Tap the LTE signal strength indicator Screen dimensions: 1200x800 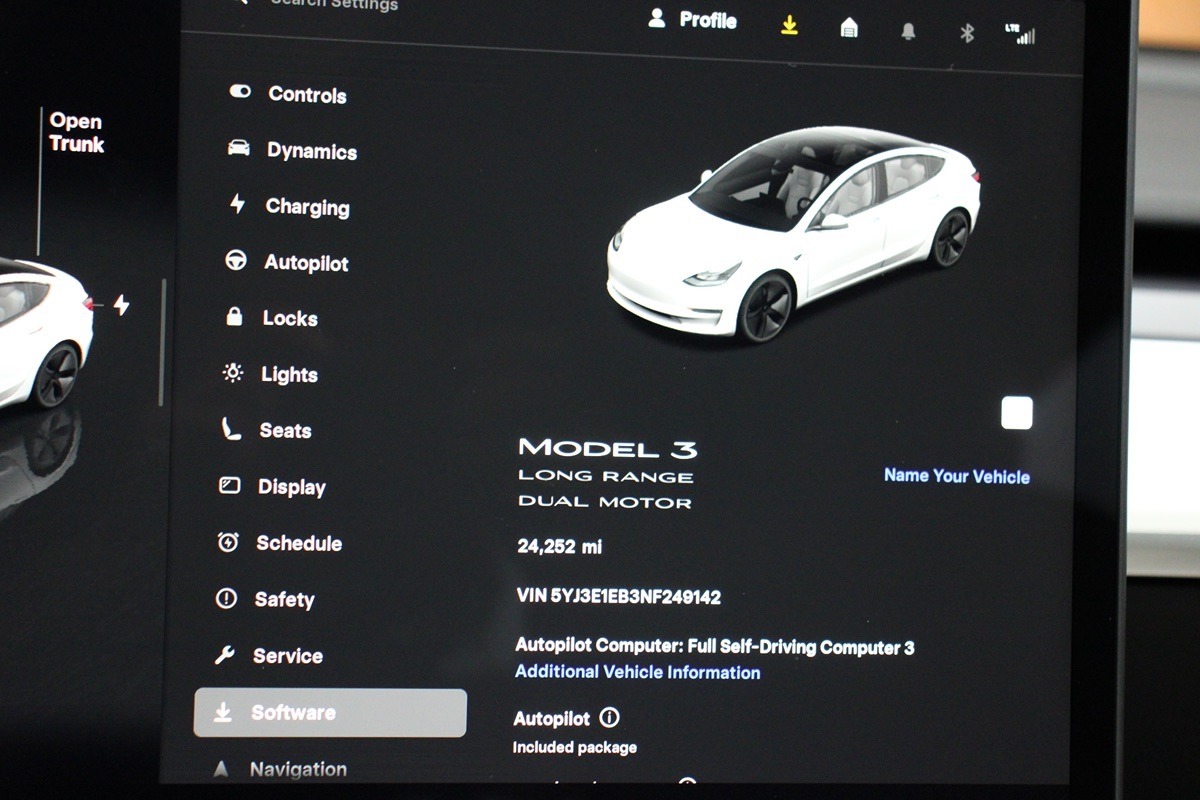click(x=1020, y=34)
